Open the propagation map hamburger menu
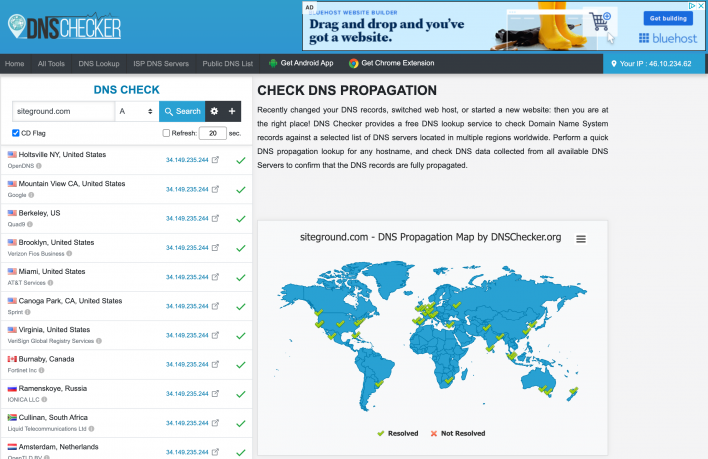 pyautogui.click(x=581, y=239)
